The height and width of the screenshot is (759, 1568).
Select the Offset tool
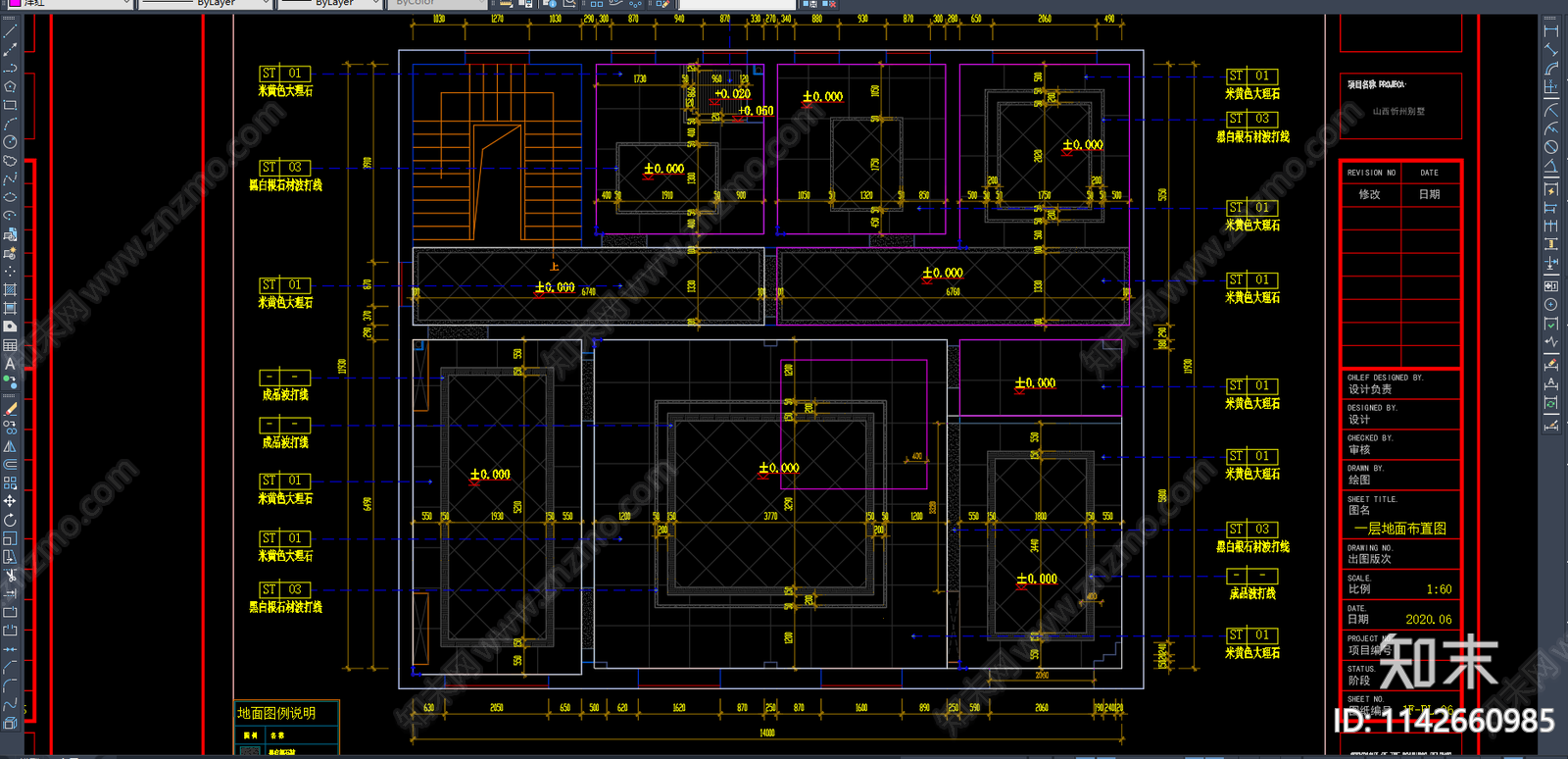[10, 465]
